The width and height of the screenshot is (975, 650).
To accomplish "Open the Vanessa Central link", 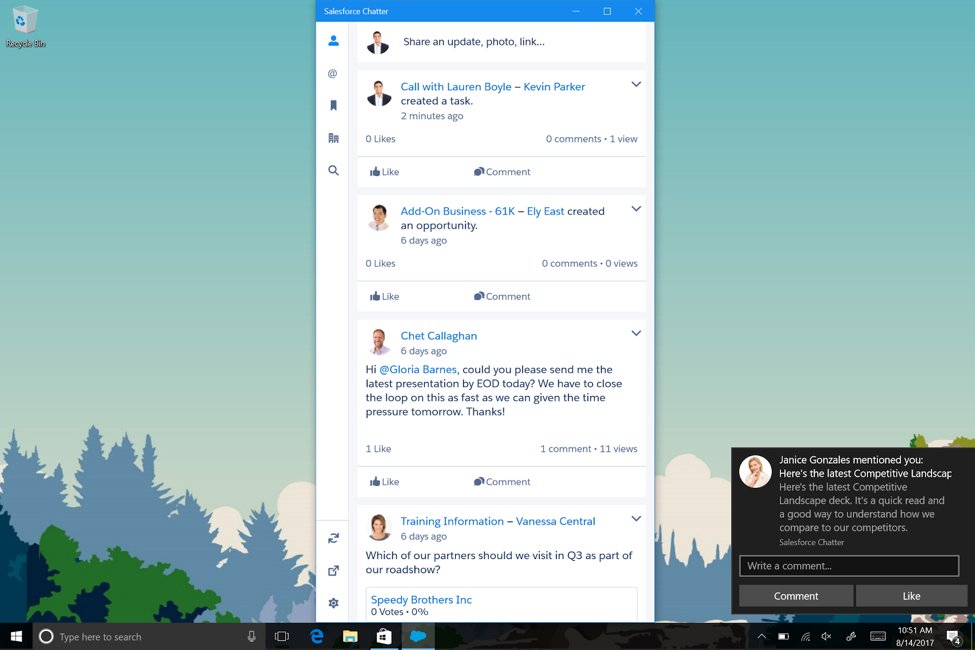I will tap(555, 521).
